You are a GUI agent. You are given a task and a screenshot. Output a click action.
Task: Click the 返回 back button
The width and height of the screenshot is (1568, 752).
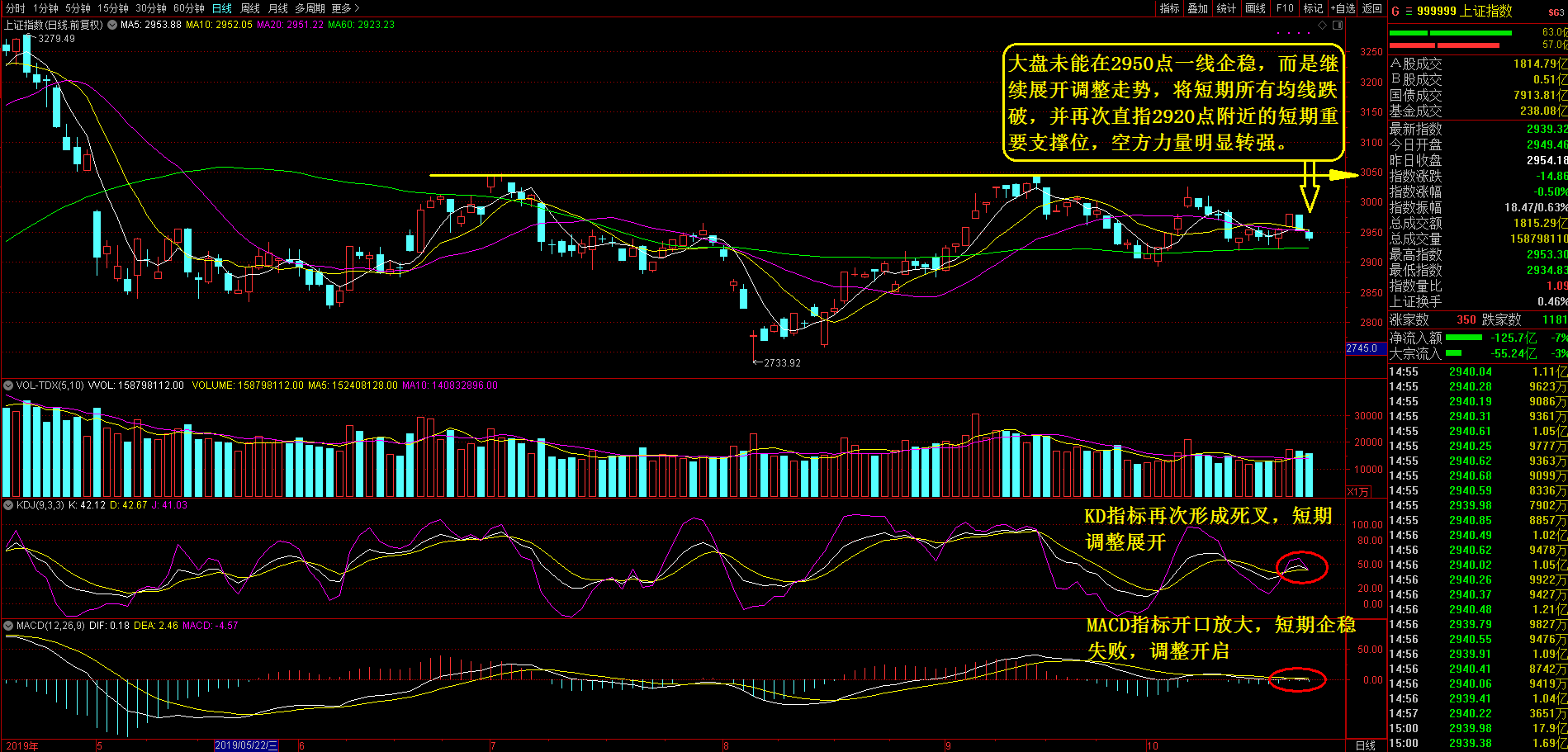click(1372, 8)
